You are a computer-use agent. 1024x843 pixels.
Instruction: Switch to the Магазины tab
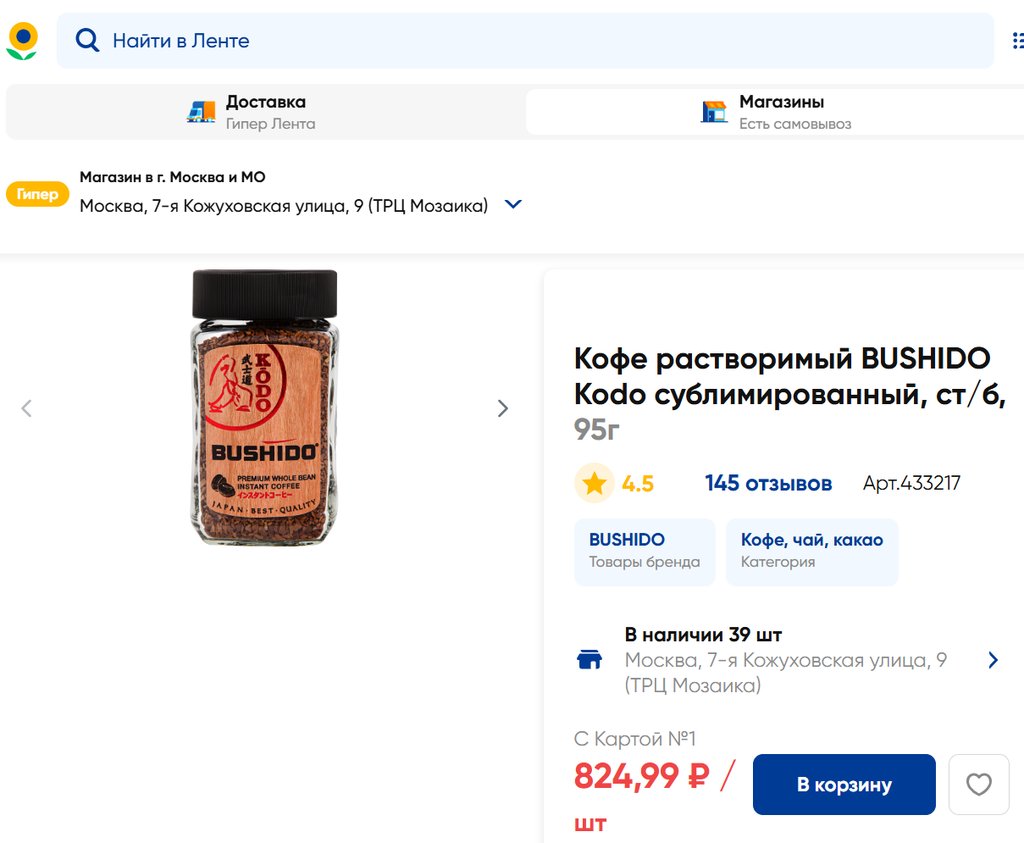[781, 111]
